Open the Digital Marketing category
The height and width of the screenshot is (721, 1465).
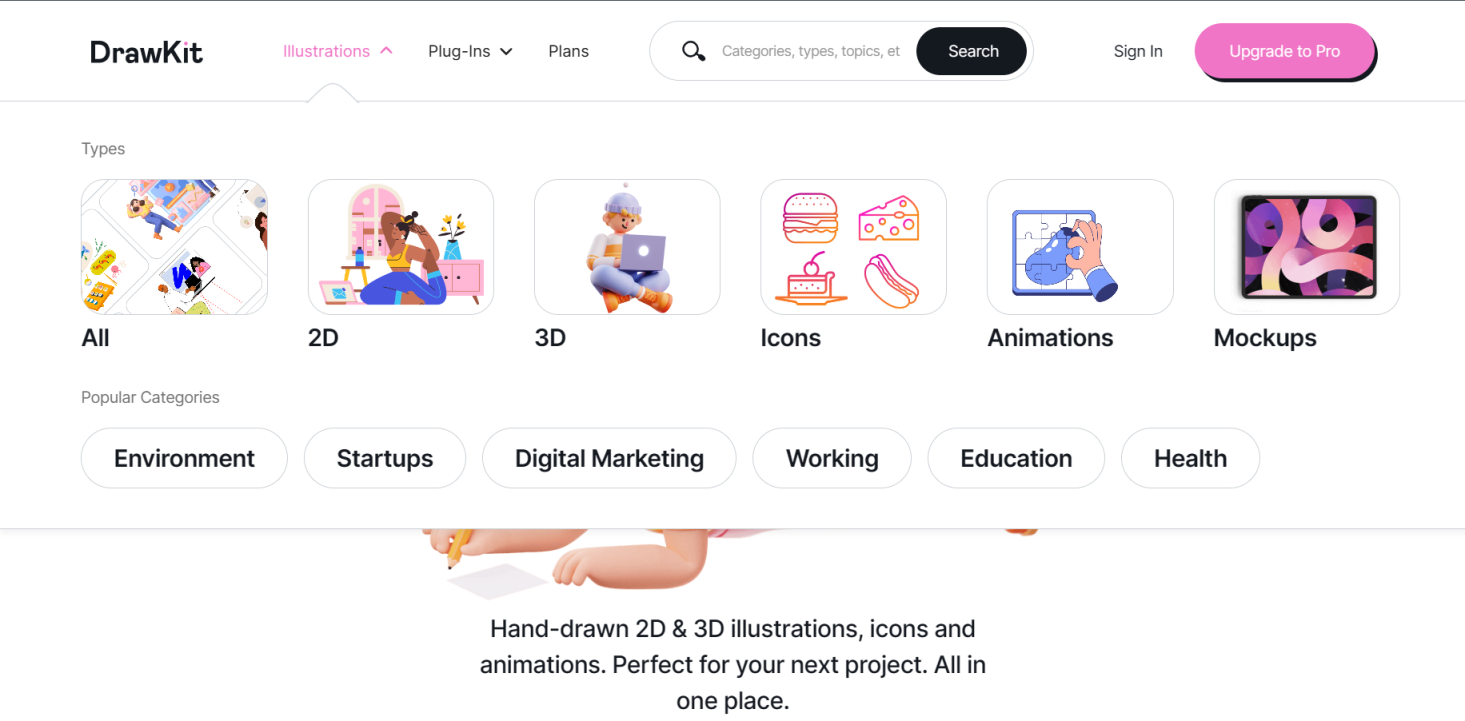point(609,458)
